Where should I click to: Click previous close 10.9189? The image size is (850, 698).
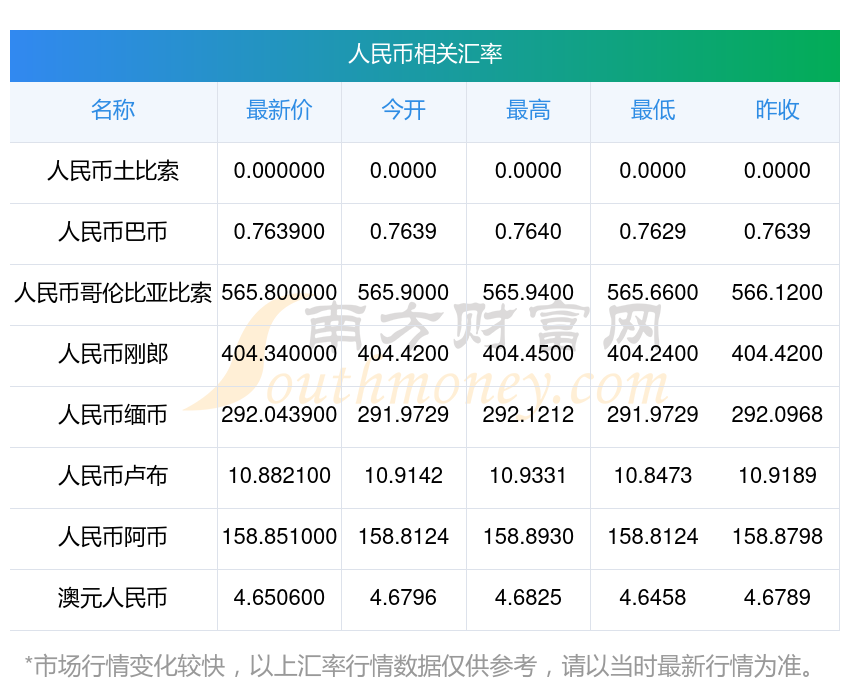(777, 476)
